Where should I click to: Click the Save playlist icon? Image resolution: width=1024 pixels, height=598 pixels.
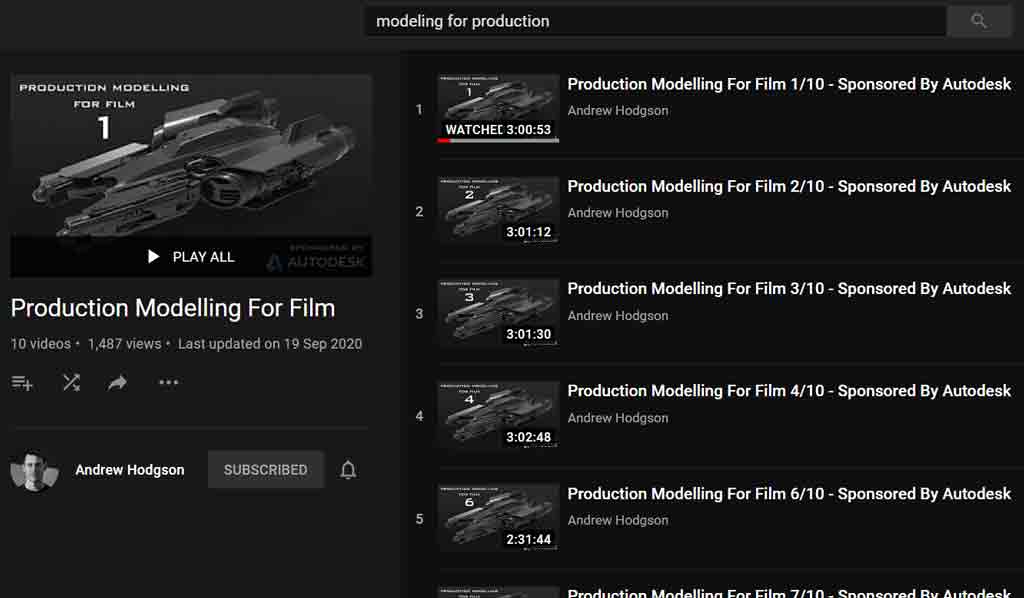[x=22, y=383]
